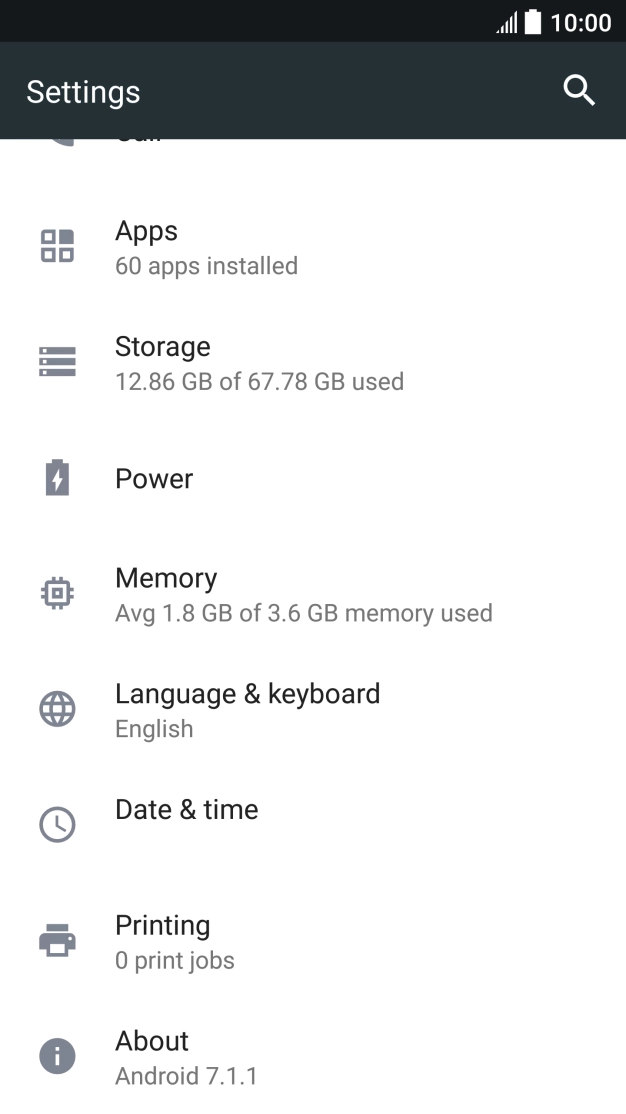Tap the Apps grid icon
The height and width of the screenshot is (1114, 626).
pos(58,246)
